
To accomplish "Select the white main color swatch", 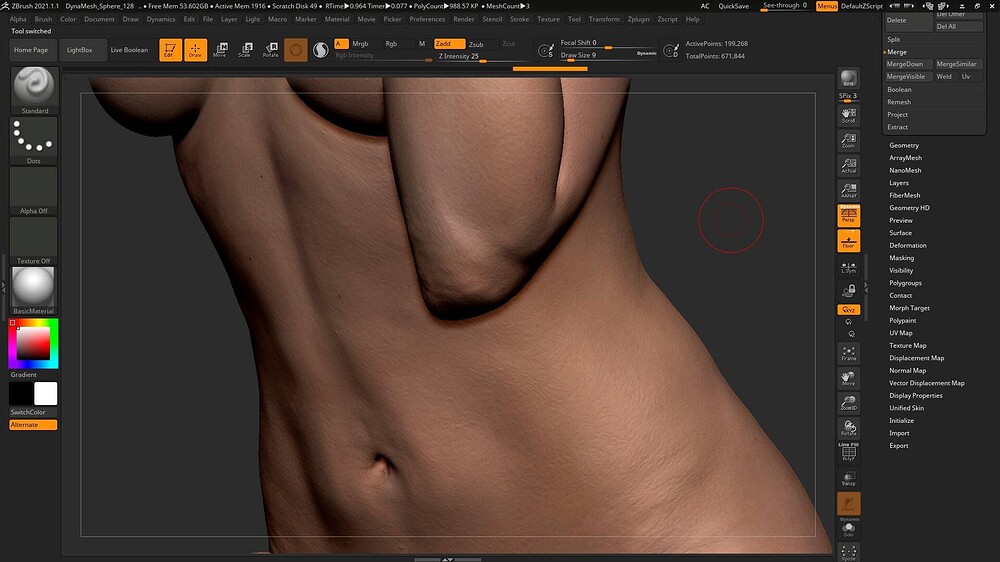I will point(45,394).
